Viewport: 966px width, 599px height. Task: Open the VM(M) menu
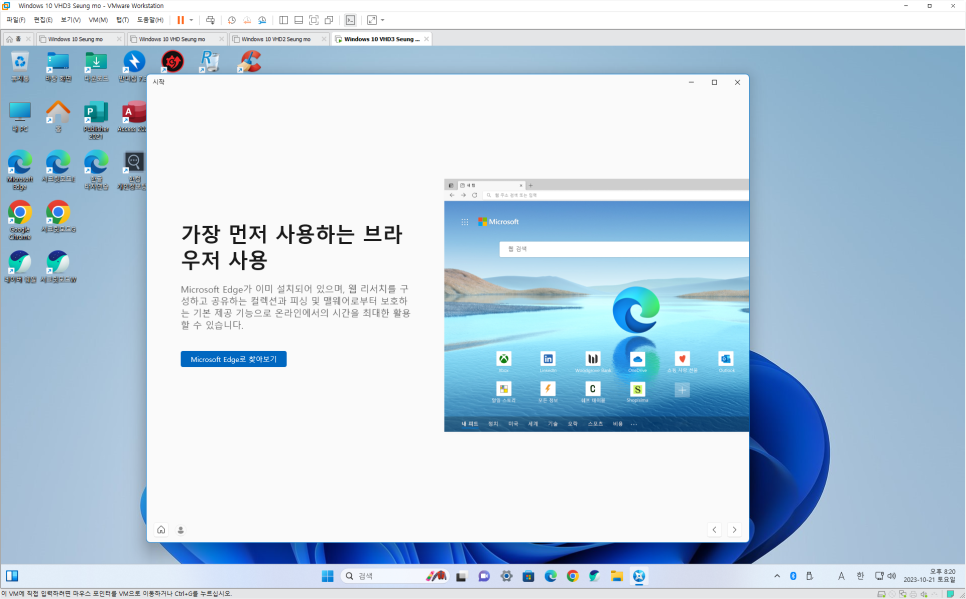pyautogui.click(x=98, y=20)
